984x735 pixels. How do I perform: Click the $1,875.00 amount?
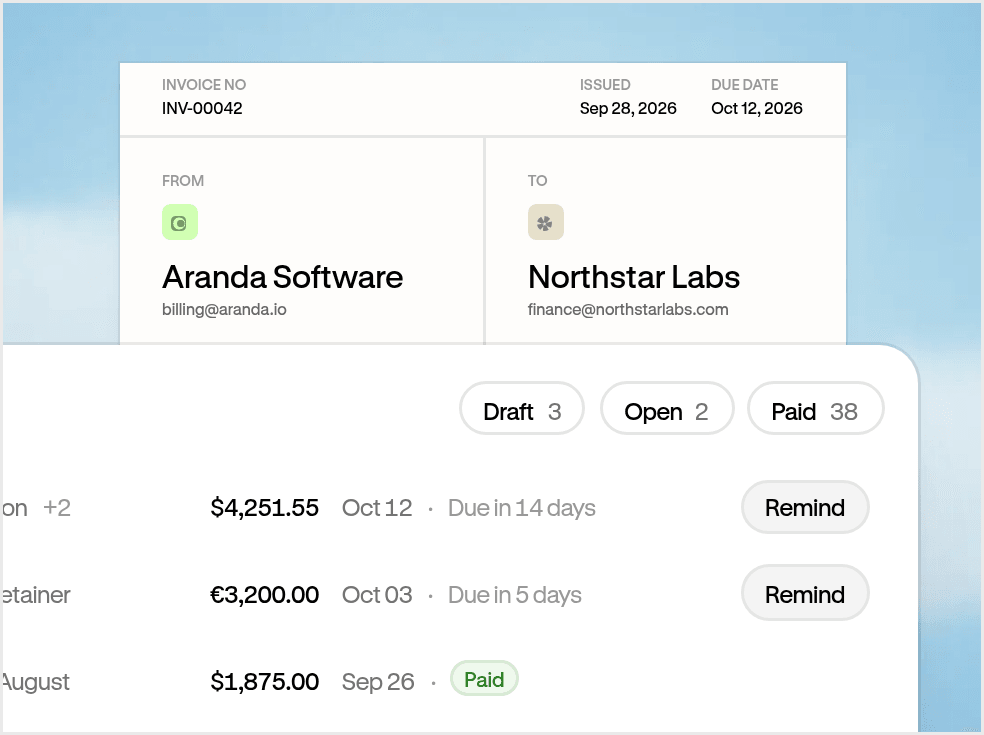(x=264, y=682)
